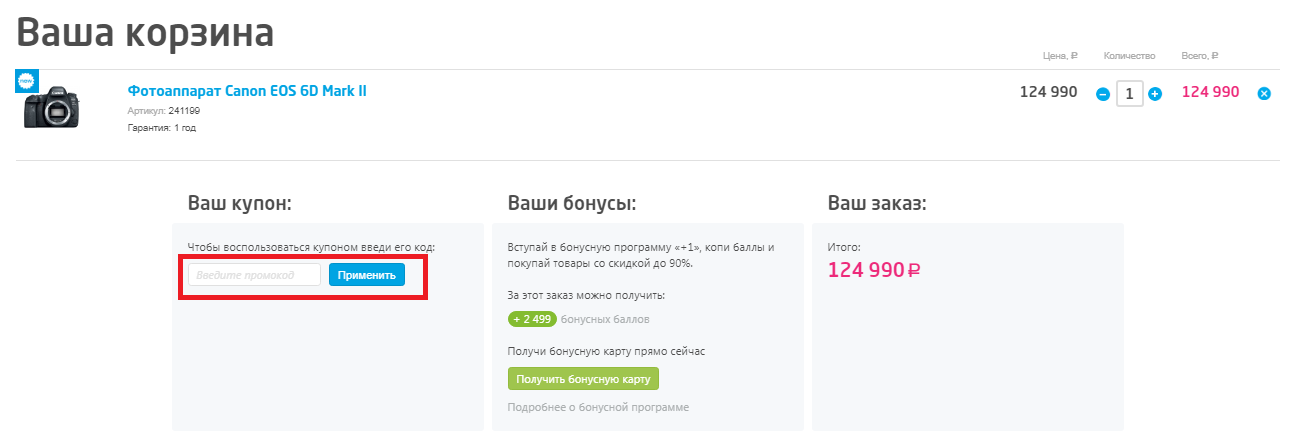Viewport: 1303px width, 442px height.
Task: Open Подробнее о бонусной программе link
Action: coord(598,407)
